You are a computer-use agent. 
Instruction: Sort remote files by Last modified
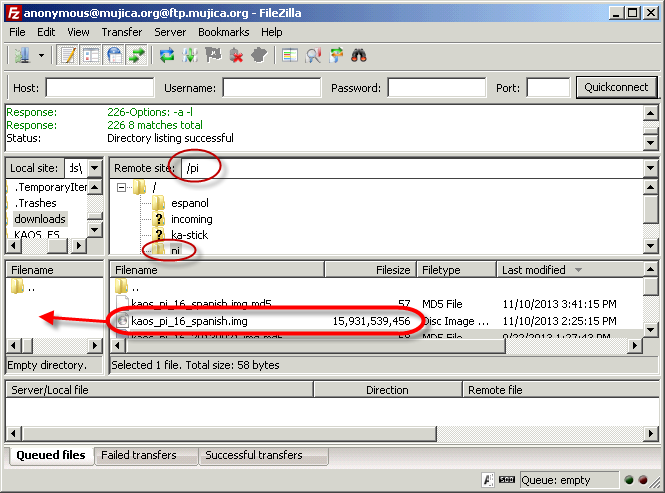coord(570,270)
